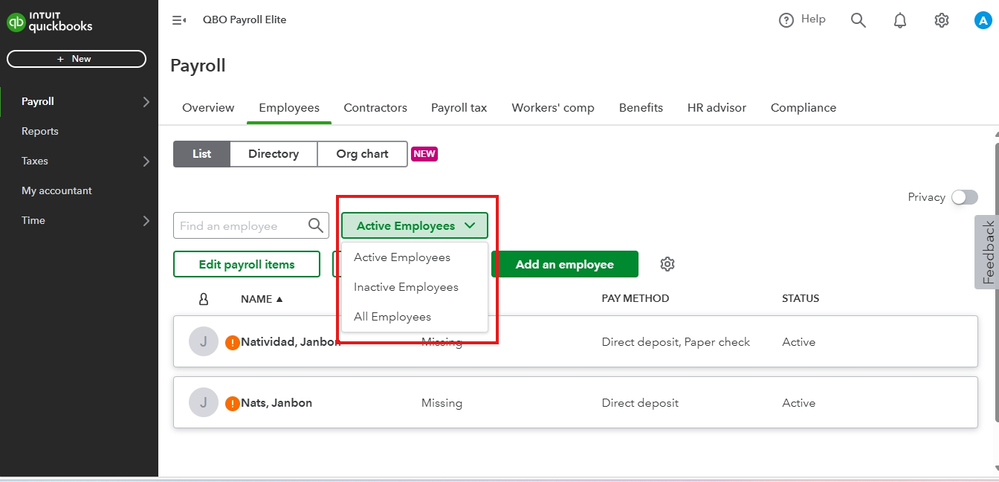Image resolution: width=999 pixels, height=482 pixels.
Task: Select Inactive Employees from the dropdown
Action: point(406,287)
